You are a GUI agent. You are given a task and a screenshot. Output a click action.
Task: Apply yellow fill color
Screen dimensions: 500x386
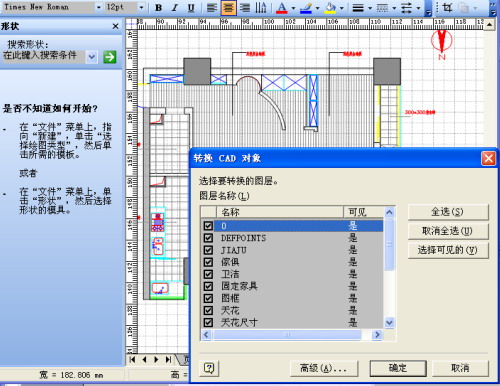[x=330, y=8]
